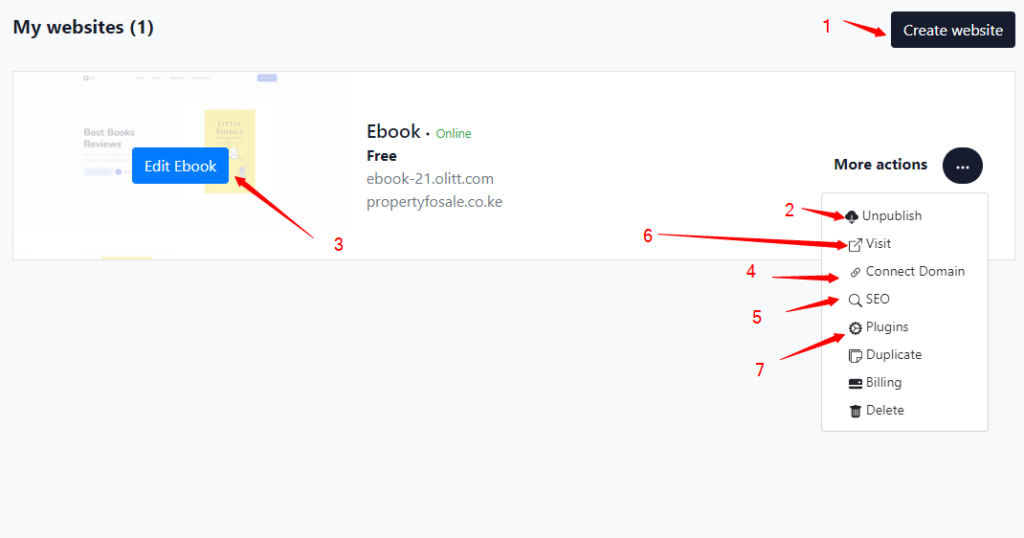Select Duplicate in the actions menu

[893, 354]
